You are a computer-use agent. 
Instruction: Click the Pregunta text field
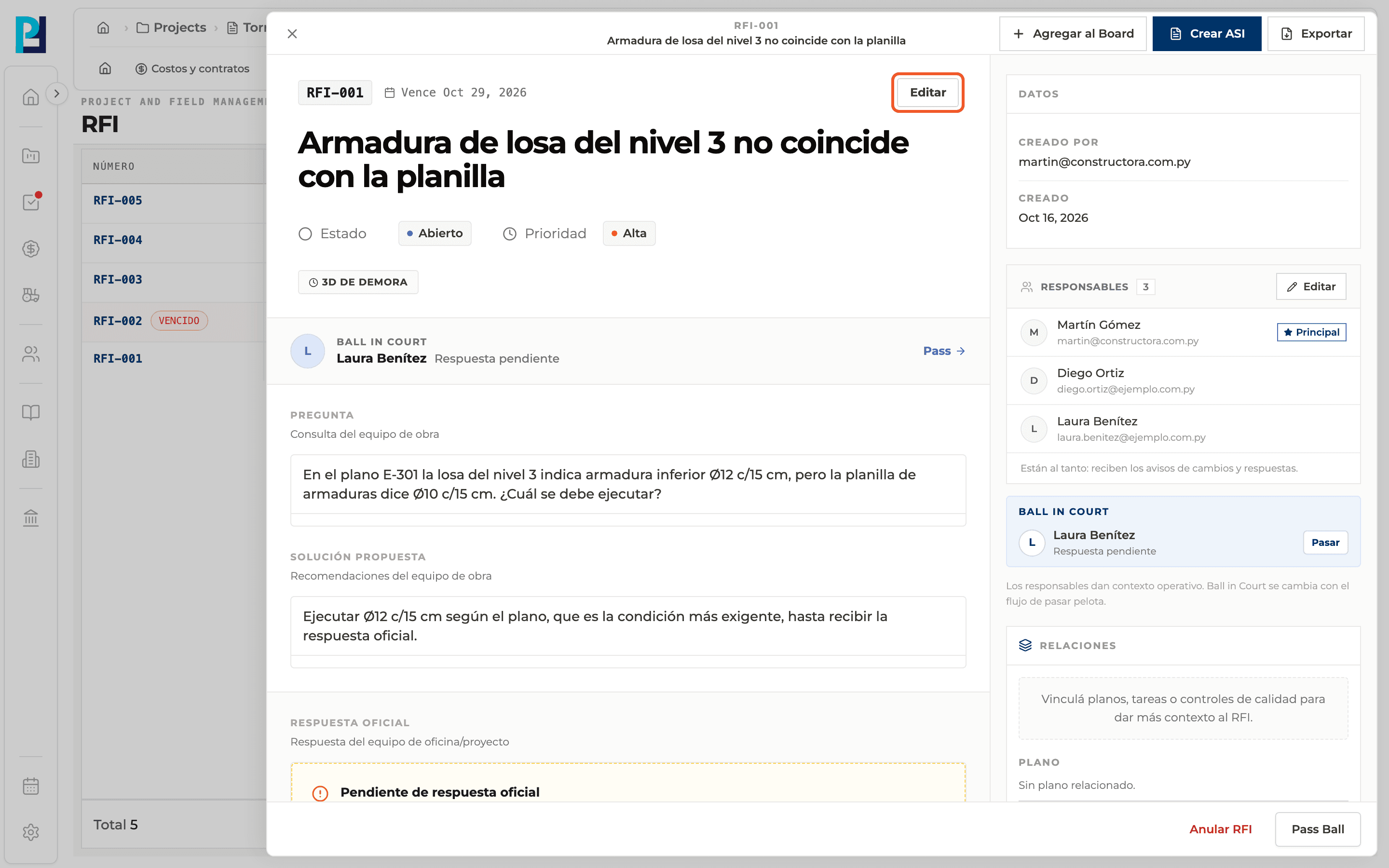(x=628, y=490)
